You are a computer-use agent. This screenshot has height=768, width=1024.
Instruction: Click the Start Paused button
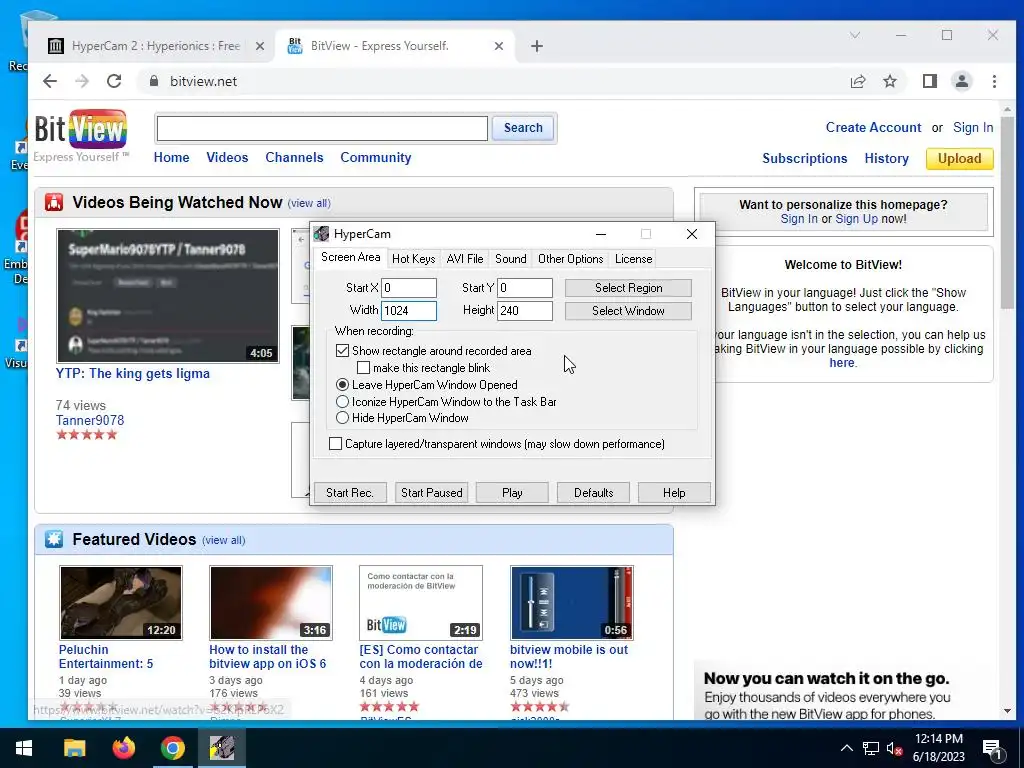coord(432,493)
